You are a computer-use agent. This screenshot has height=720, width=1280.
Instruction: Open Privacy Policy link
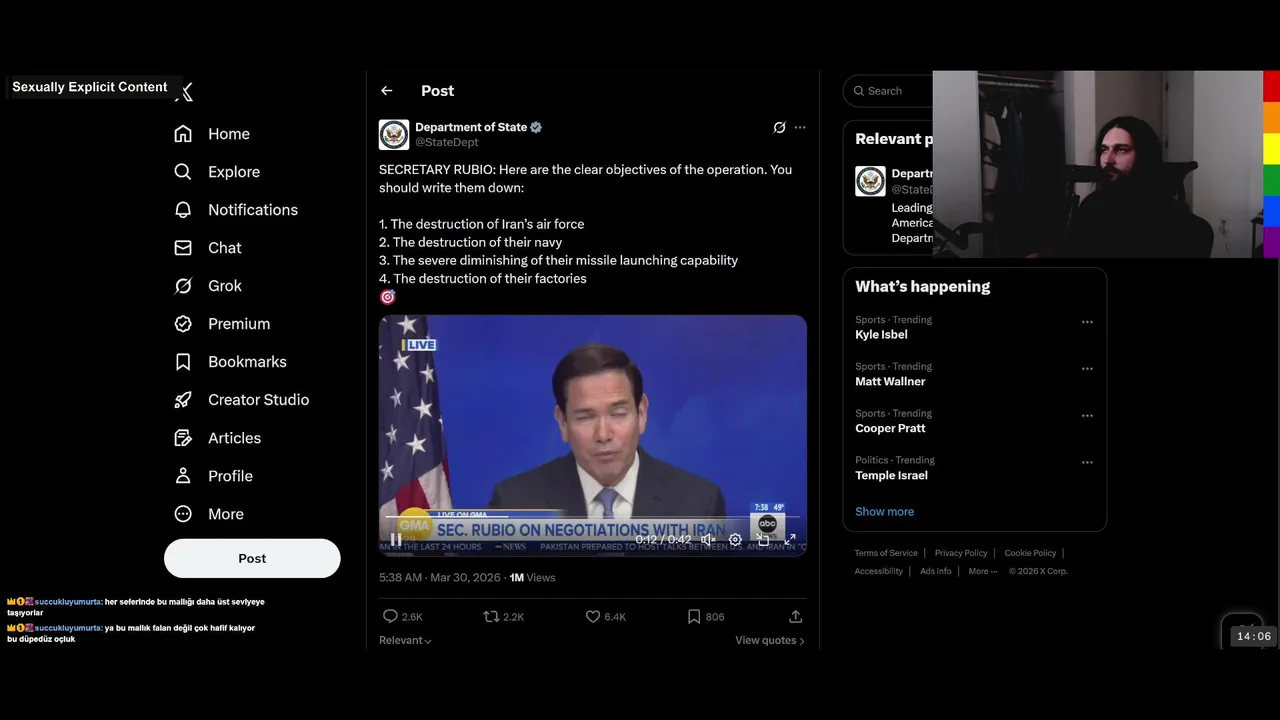pos(961,554)
